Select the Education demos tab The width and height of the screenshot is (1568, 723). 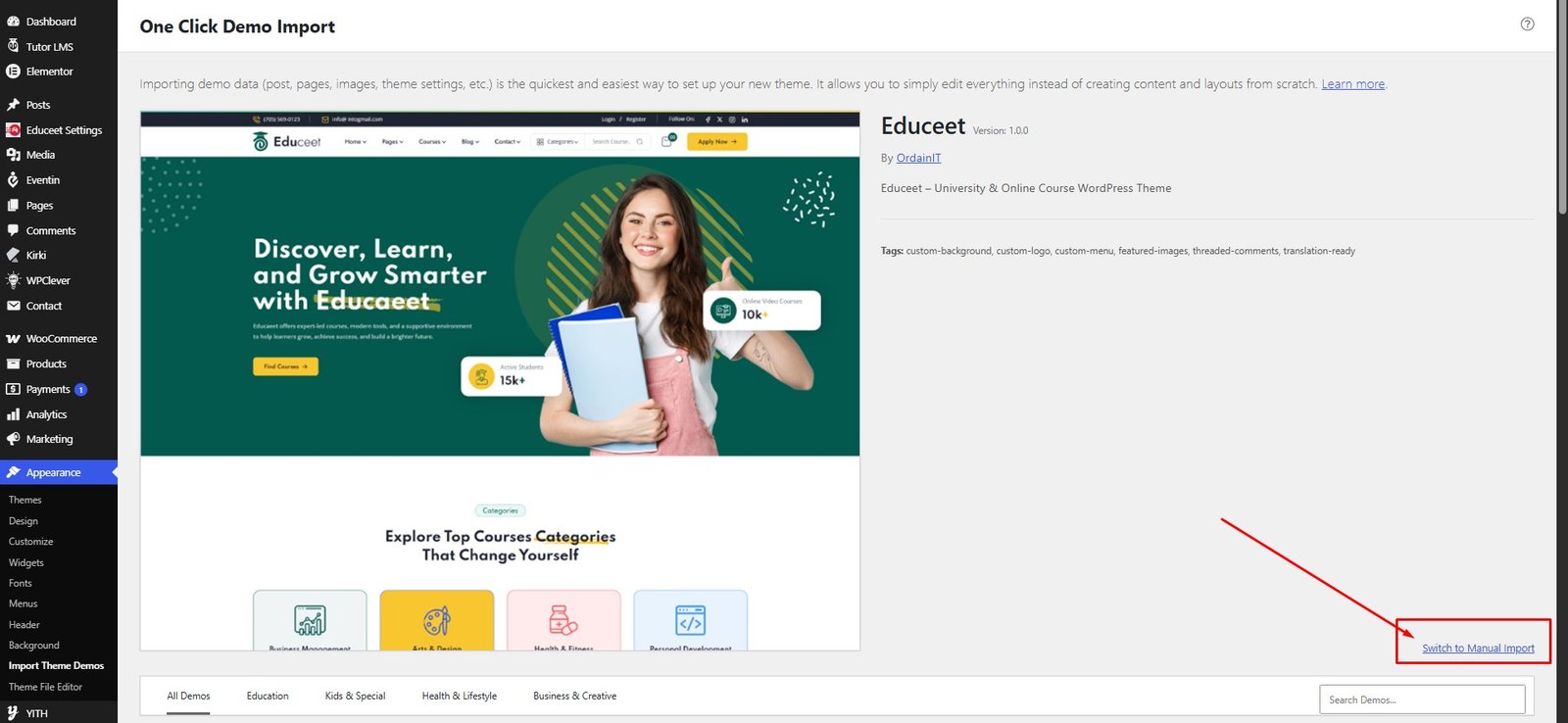click(x=268, y=696)
